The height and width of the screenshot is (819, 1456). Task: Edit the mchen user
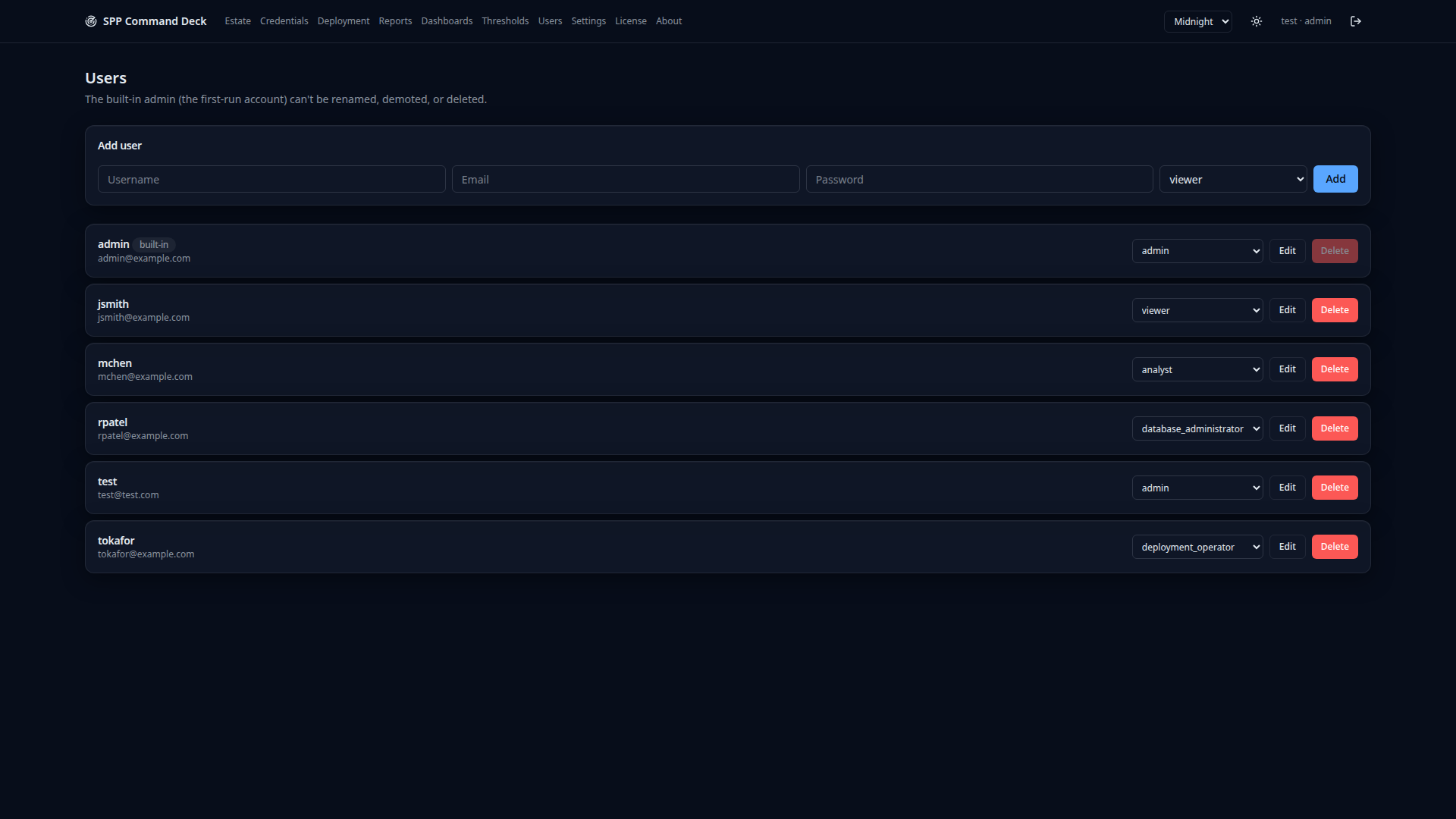[1288, 369]
